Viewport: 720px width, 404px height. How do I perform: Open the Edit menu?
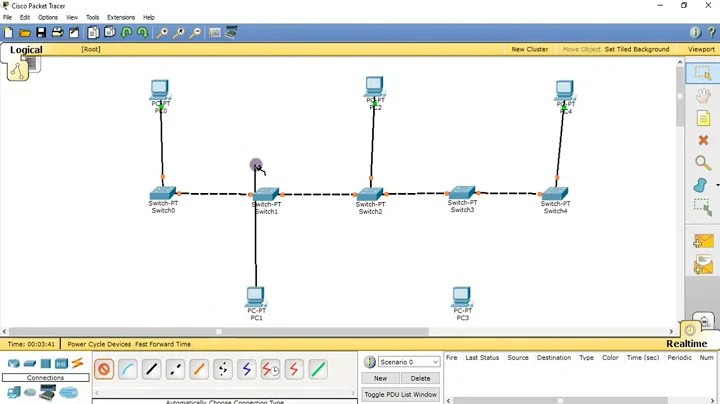(x=25, y=17)
